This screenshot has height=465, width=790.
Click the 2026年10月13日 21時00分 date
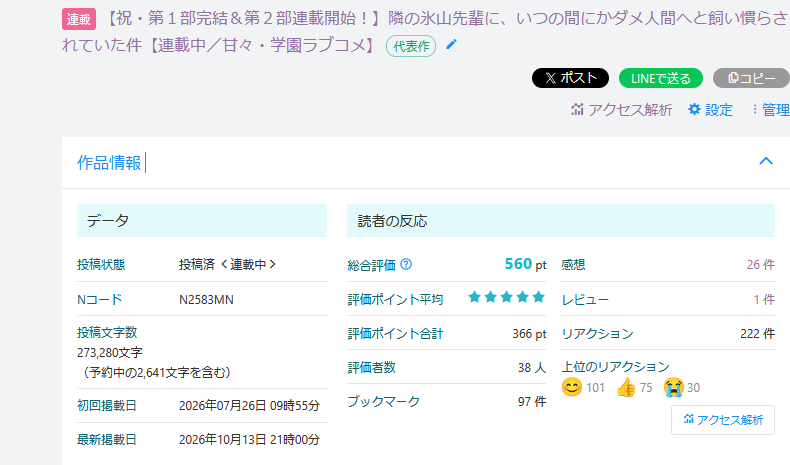coord(249,439)
